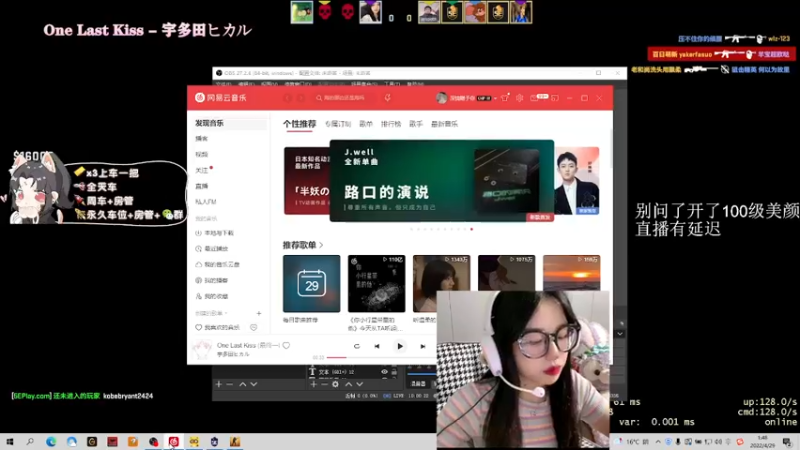Open OBS source properties gear
800x450 pixels.
tap(335, 384)
